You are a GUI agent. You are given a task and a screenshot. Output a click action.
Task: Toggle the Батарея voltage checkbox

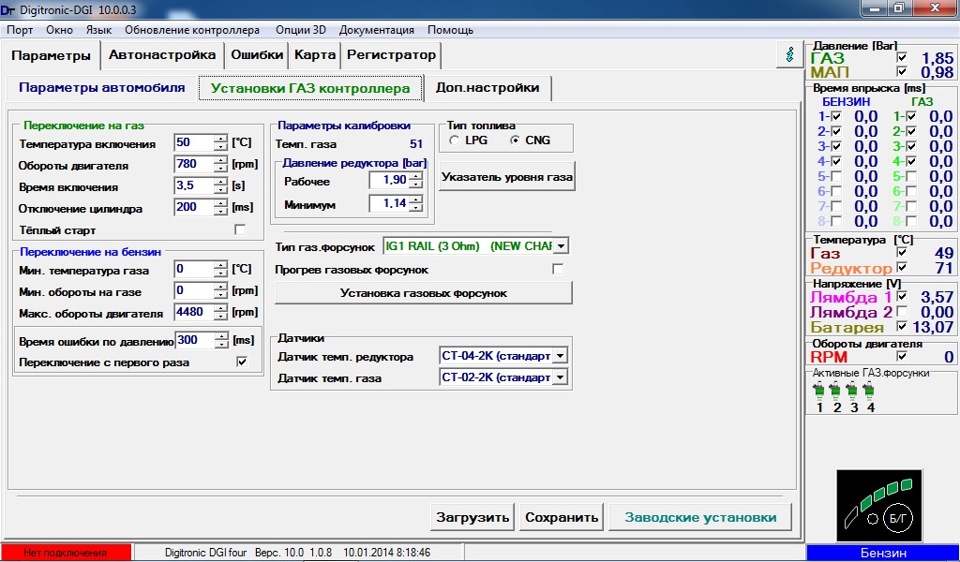901,326
